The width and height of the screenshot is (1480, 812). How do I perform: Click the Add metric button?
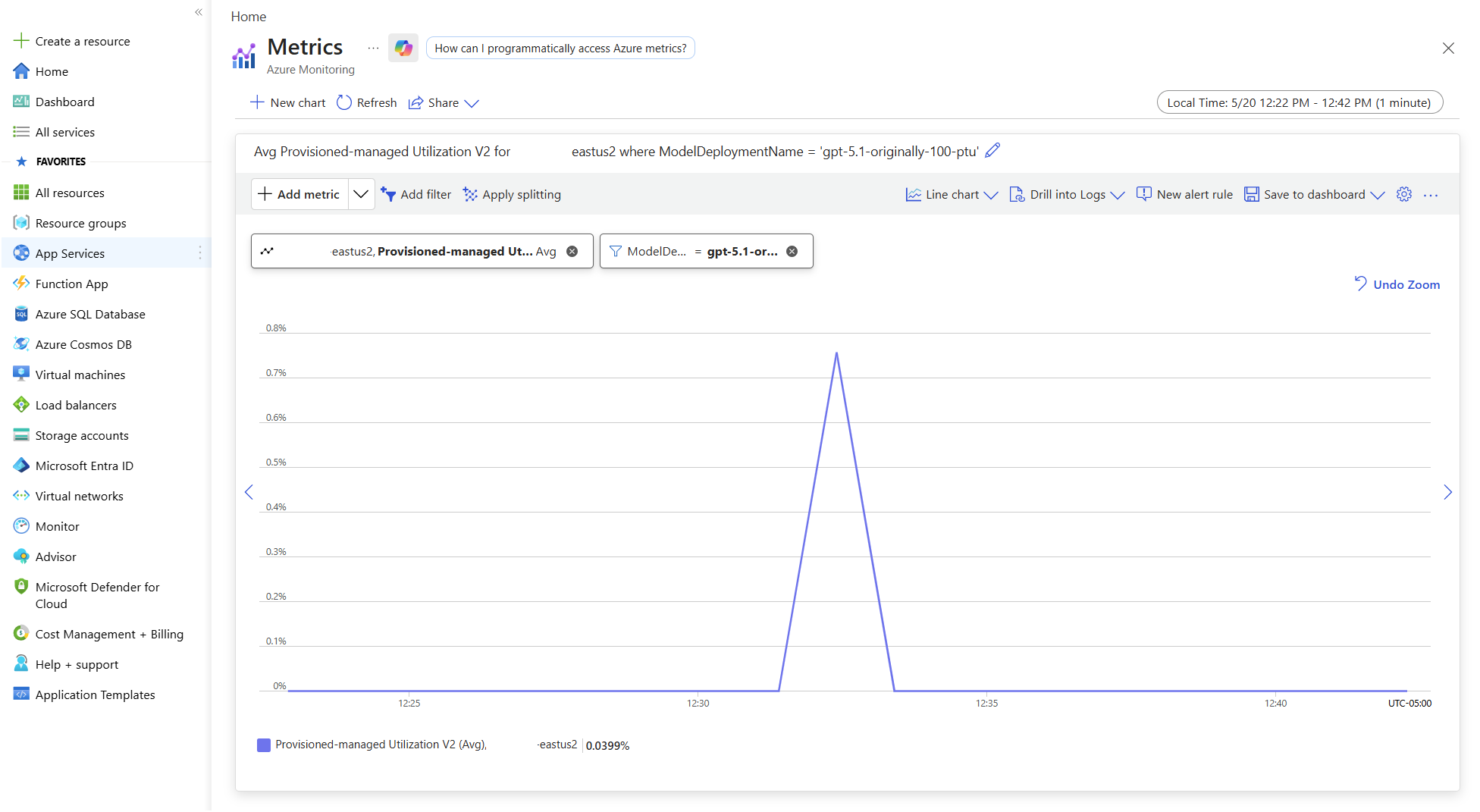click(300, 195)
